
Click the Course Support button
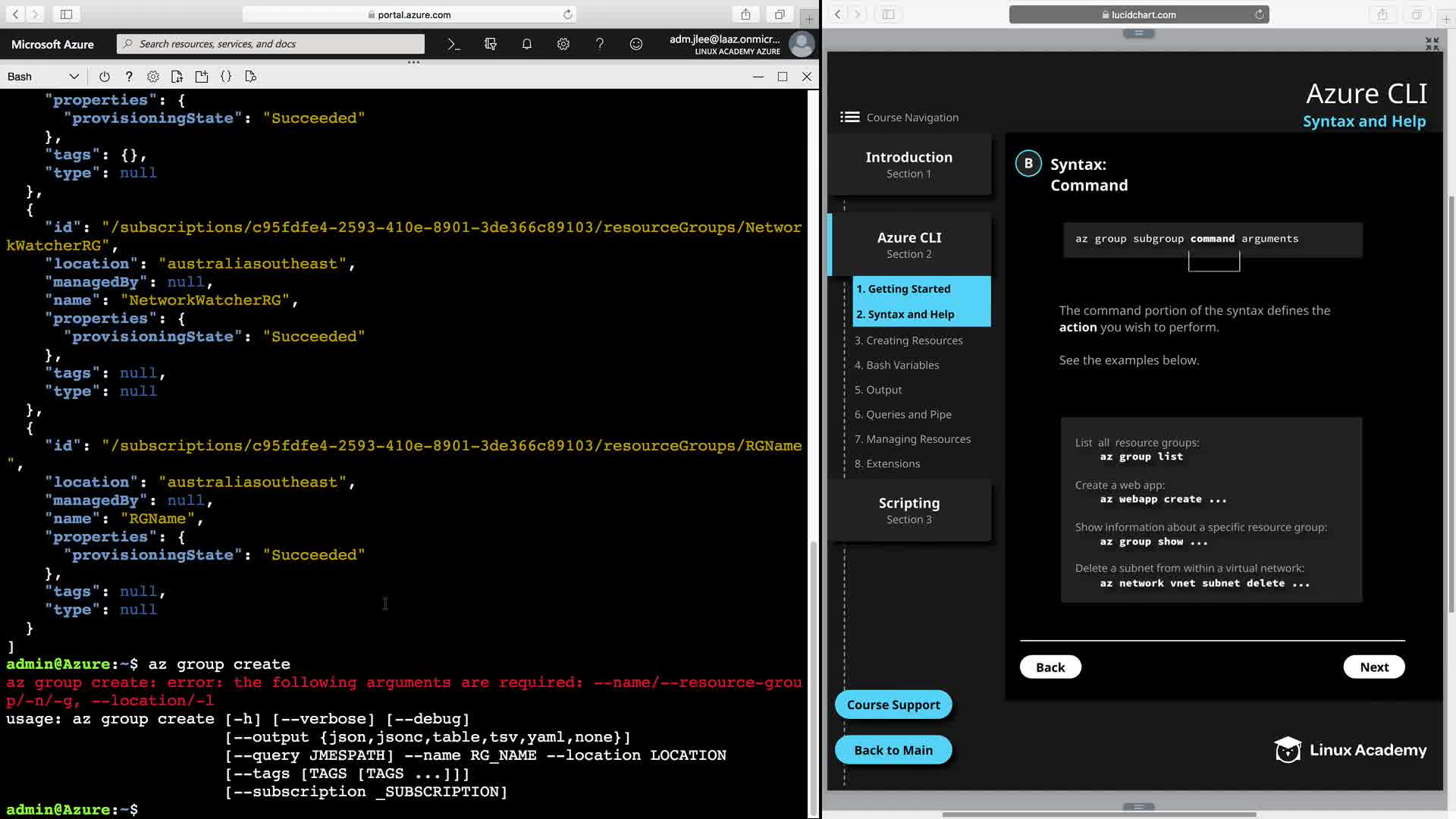click(893, 704)
